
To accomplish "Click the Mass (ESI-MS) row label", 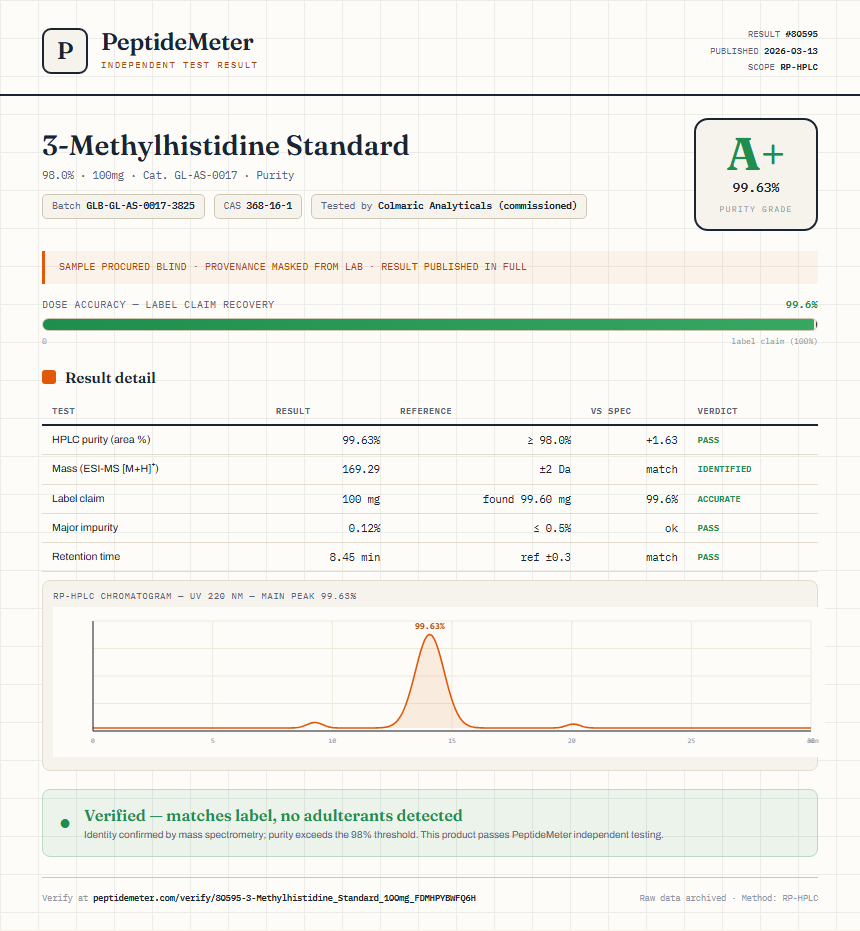I will coord(105,468).
